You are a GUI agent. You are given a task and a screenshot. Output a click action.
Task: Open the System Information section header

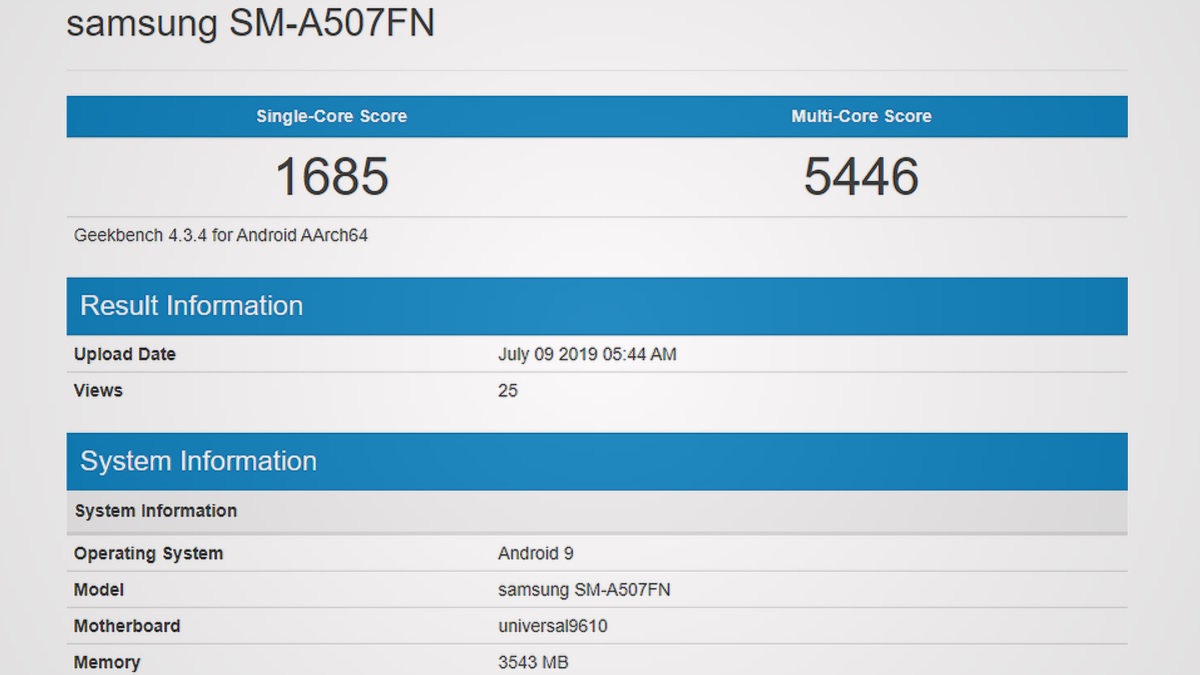(x=597, y=461)
